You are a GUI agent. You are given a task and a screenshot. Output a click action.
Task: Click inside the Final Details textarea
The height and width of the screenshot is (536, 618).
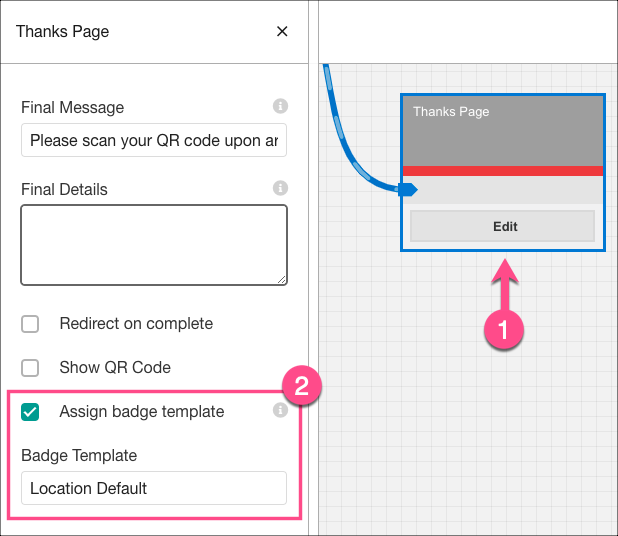[x=154, y=245]
